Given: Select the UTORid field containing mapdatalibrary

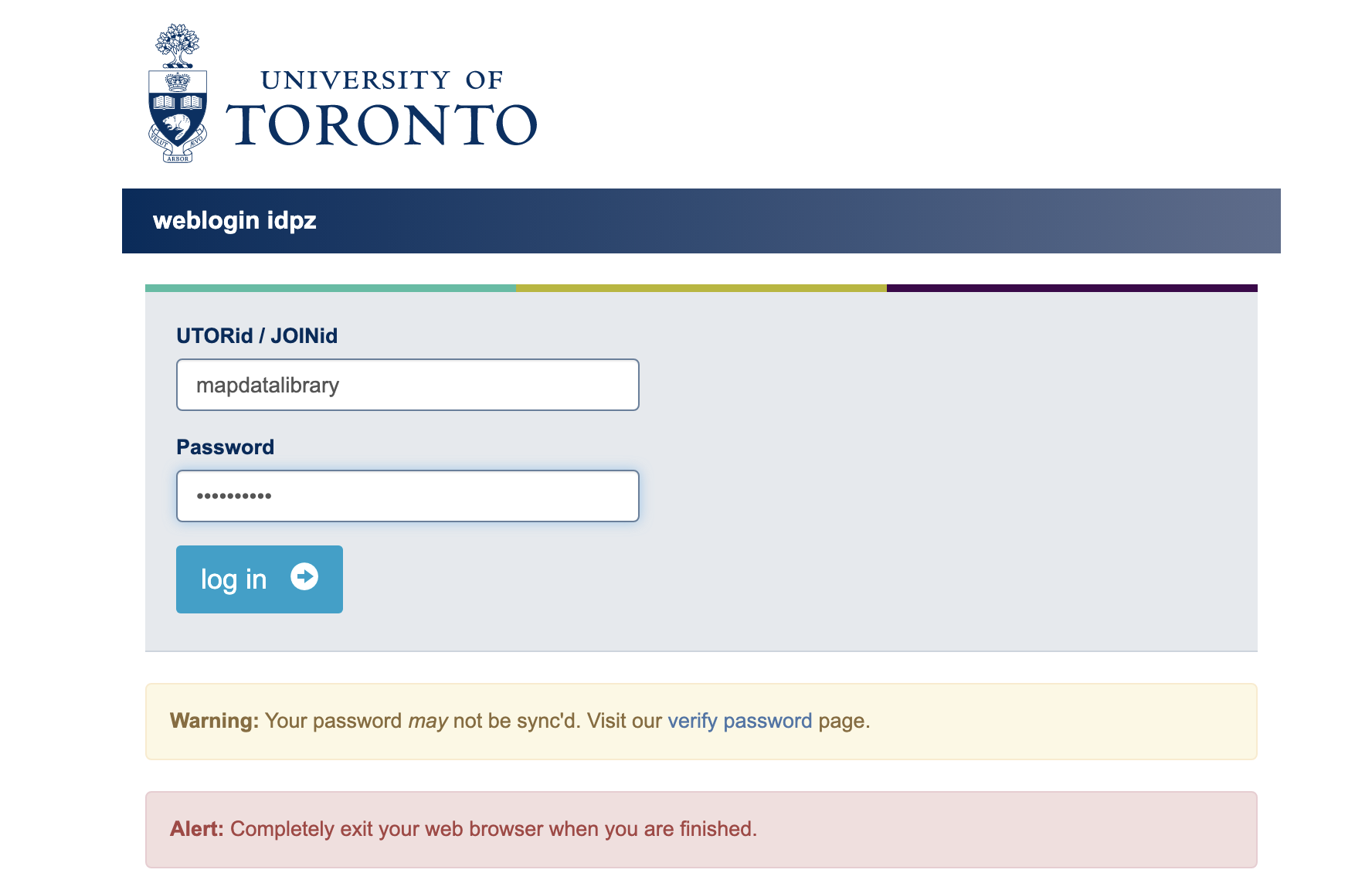Looking at the screenshot, I should point(408,384).
